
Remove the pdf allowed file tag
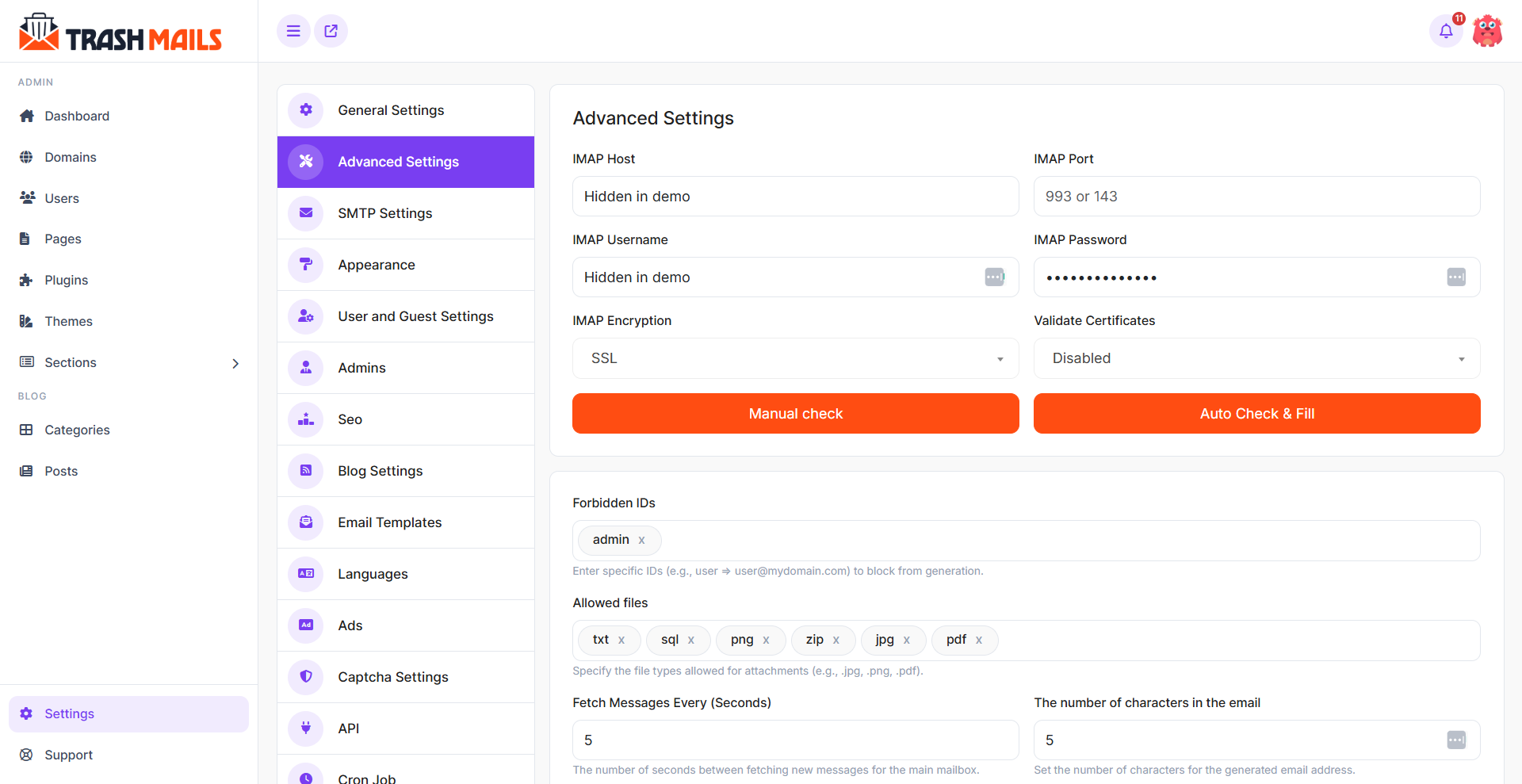pyautogui.click(x=979, y=641)
